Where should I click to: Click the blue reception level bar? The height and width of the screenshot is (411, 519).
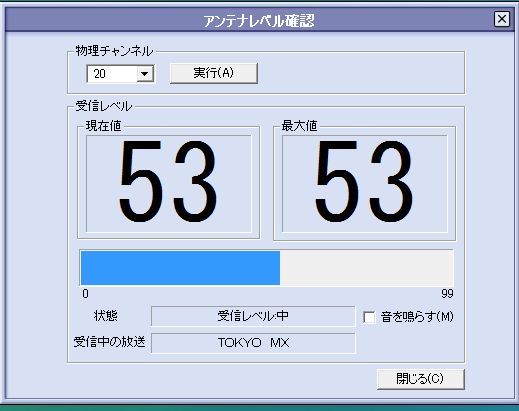point(180,268)
